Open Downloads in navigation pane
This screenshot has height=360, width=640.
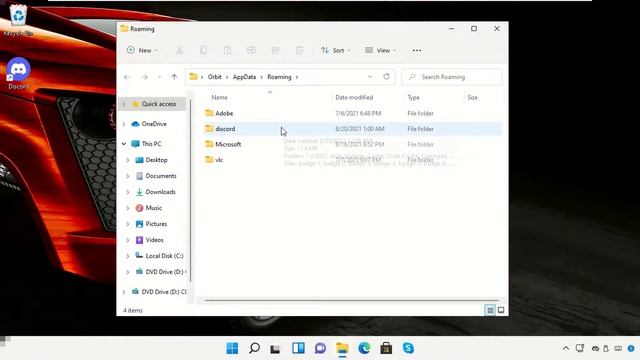[160, 192]
